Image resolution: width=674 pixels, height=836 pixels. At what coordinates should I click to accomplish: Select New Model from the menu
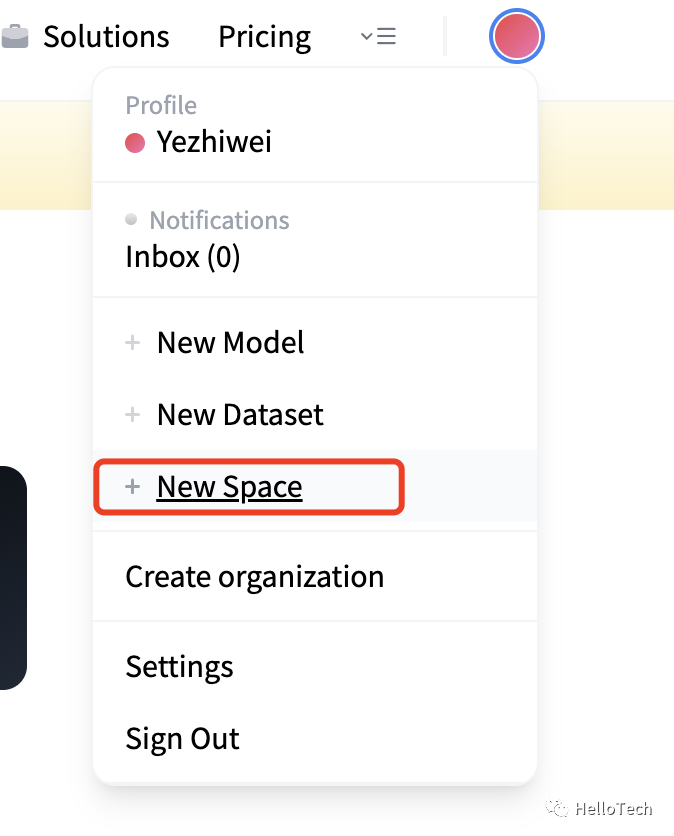230,343
